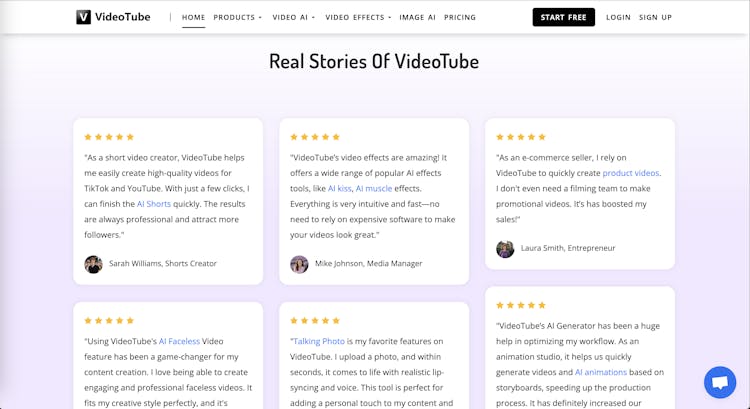The image size is (750, 409).
Task: Click Sarah Williams' avatar photo
Action: coord(93,264)
